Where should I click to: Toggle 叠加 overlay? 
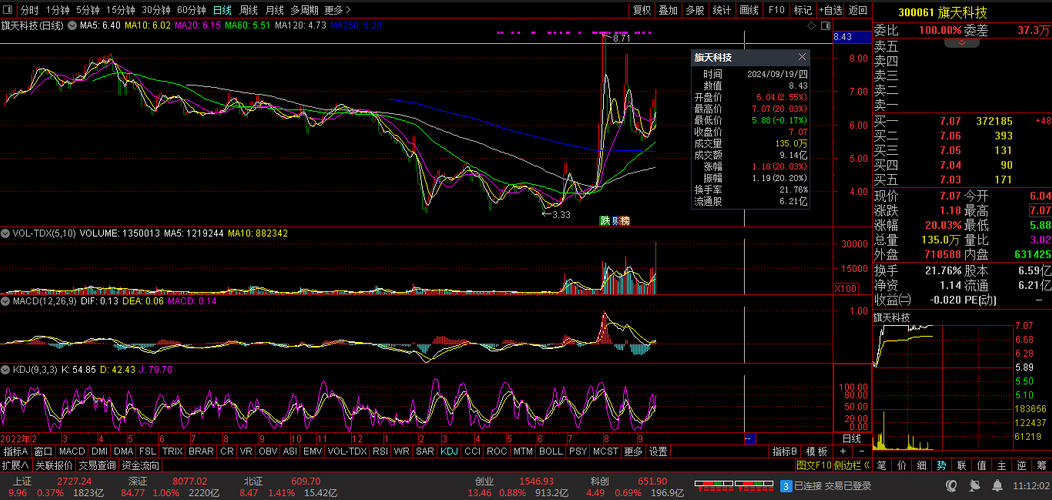pyautogui.click(x=668, y=10)
